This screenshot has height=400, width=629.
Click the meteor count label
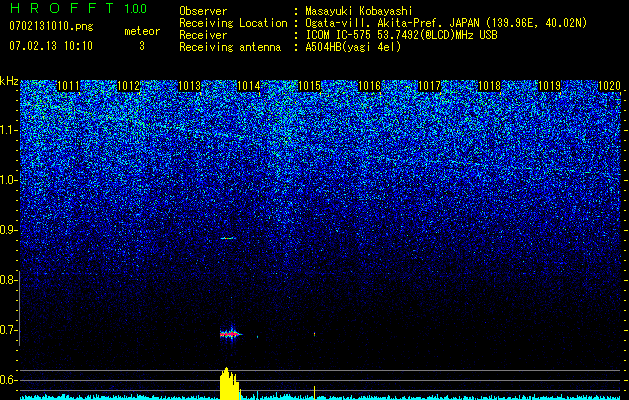point(142,31)
